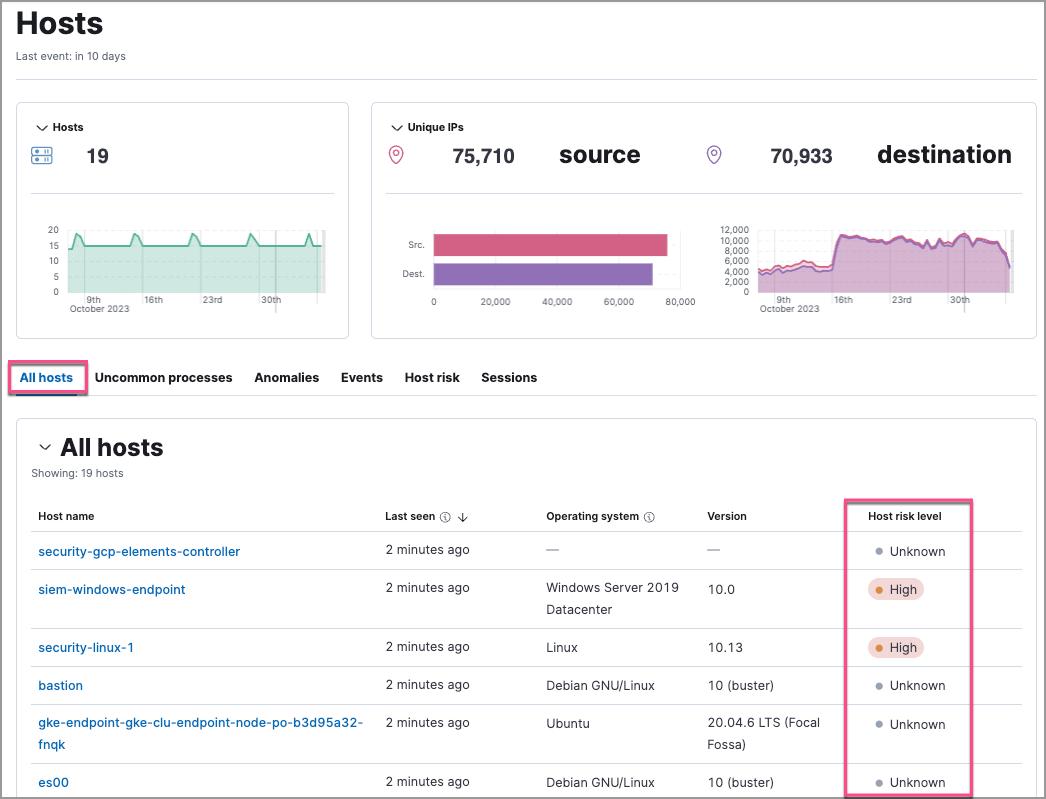Viewport: 1046px width, 799px height.
Task: Click the High risk badge for siem-windows-endpoint
Action: [895, 589]
